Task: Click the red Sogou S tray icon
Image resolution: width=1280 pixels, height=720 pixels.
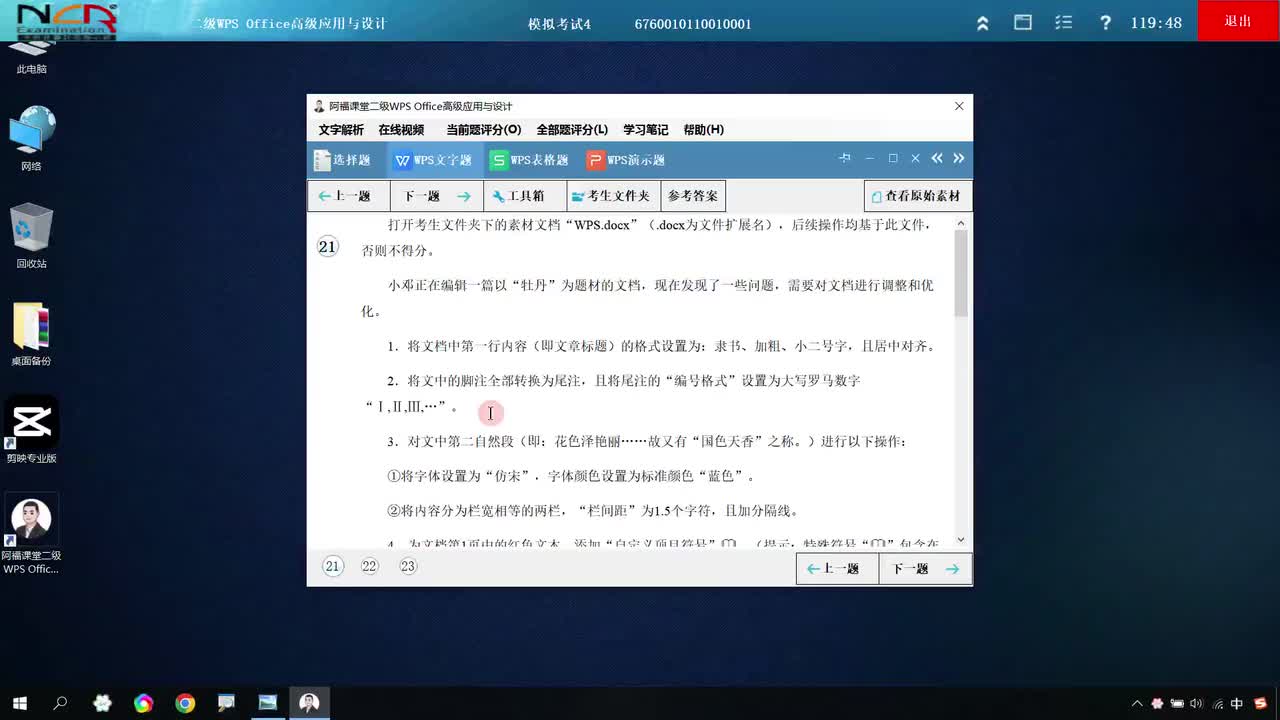Action: pos(1261,704)
